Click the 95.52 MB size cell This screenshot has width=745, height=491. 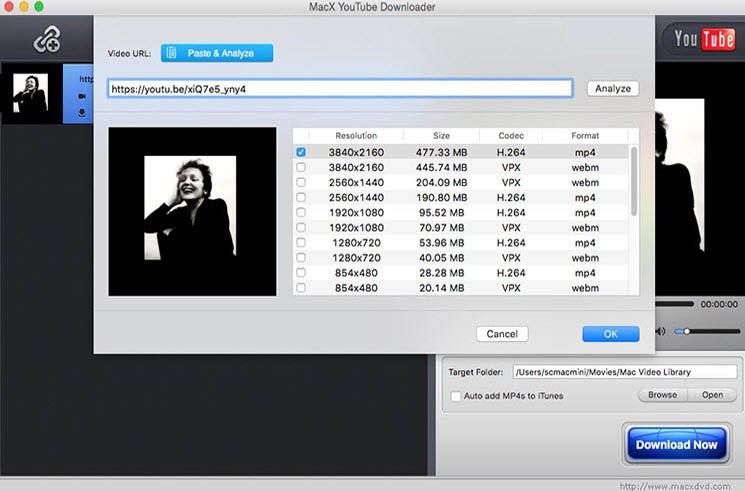pyautogui.click(x=441, y=212)
